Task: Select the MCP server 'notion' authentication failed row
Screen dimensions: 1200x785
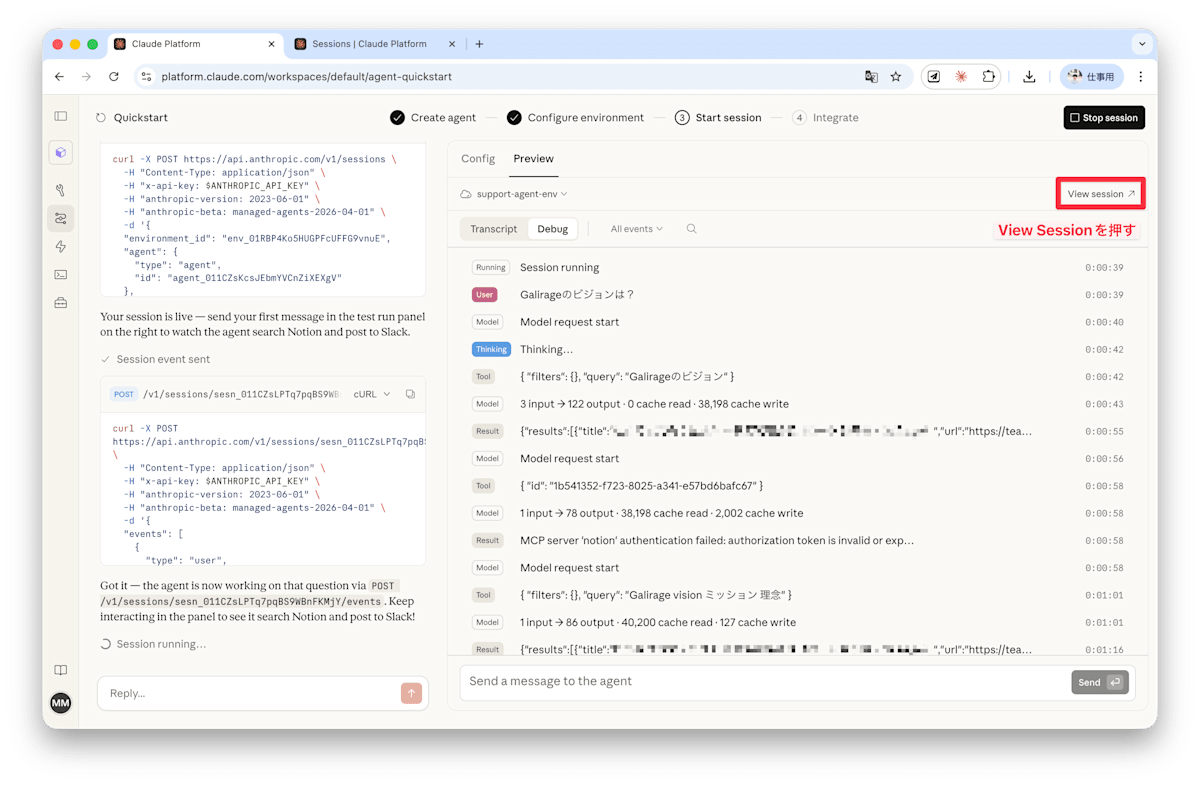Action: [x=798, y=541]
